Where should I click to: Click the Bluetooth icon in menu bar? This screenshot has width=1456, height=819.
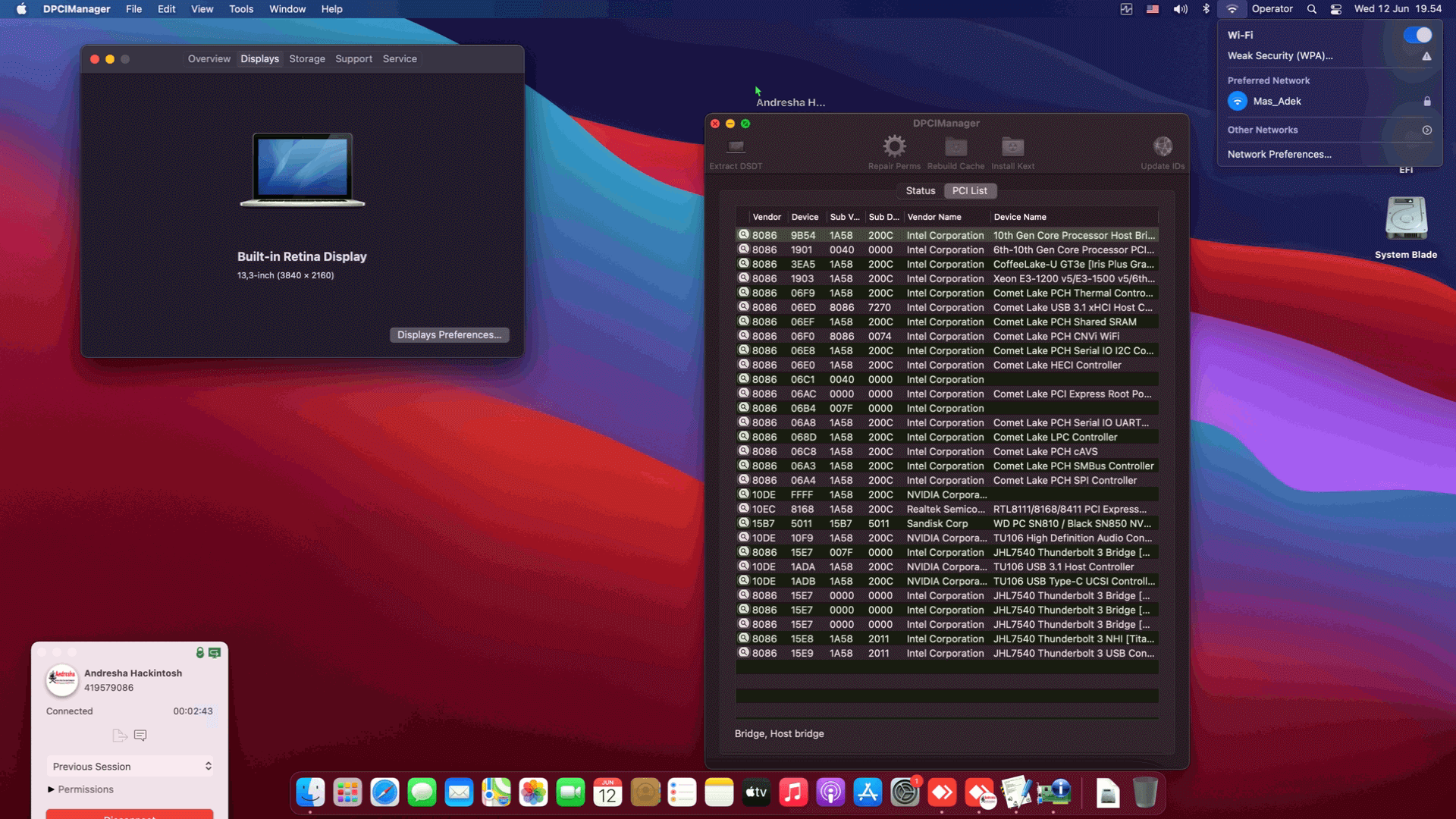1206,9
